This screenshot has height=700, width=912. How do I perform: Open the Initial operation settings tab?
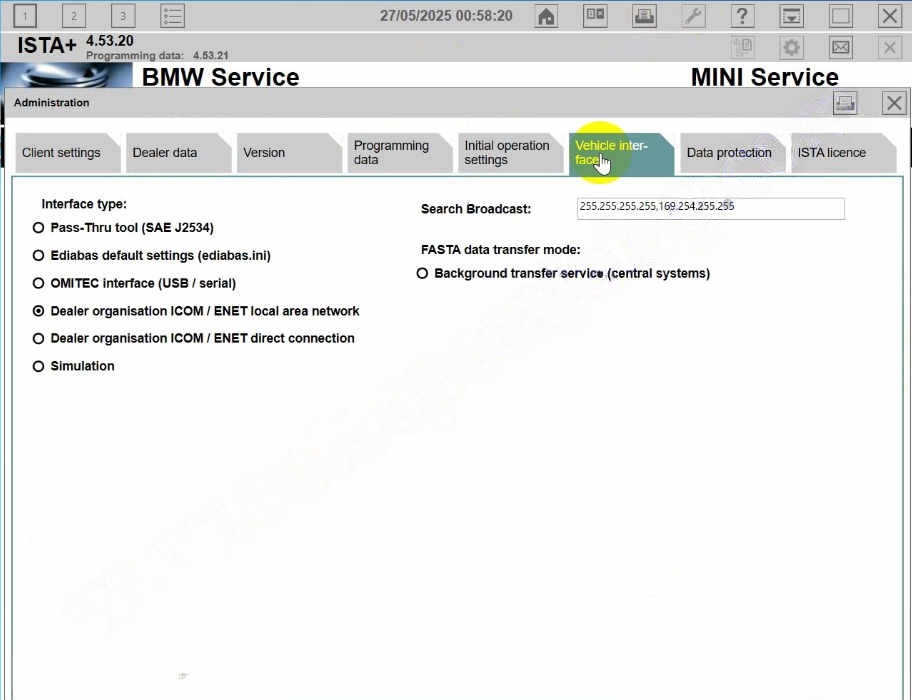click(510, 153)
